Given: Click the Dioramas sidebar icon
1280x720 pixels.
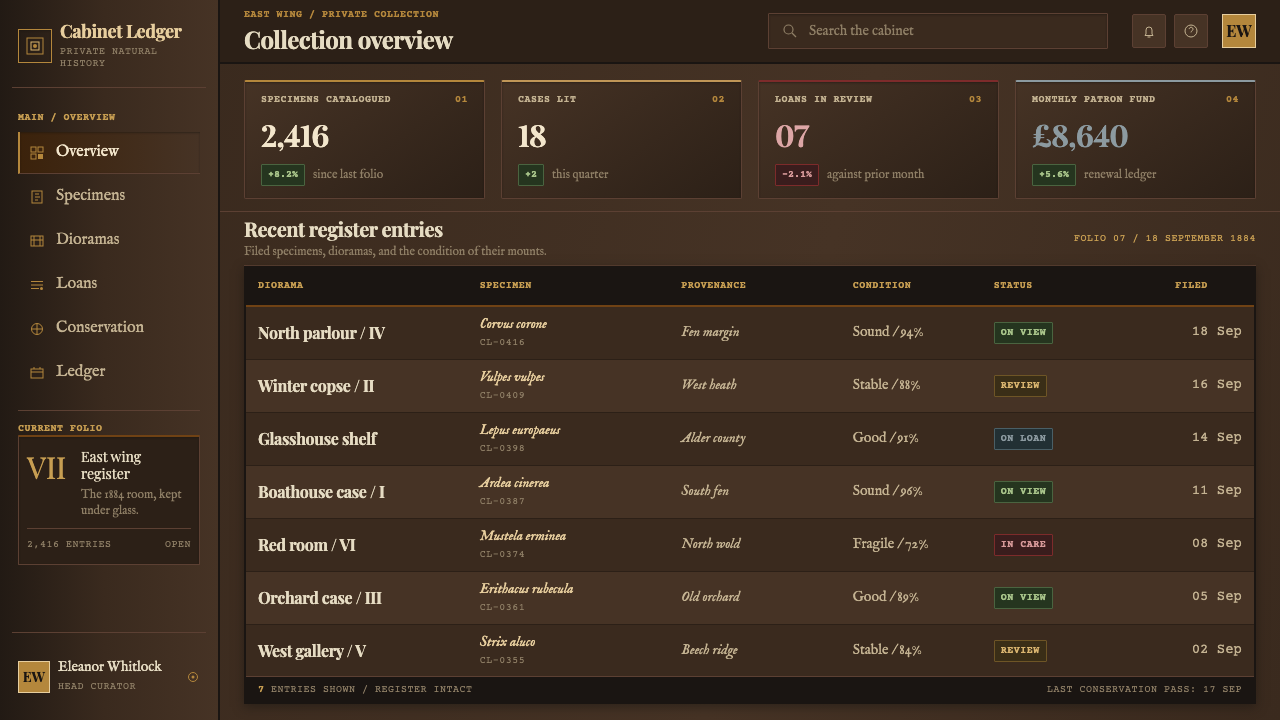Looking at the screenshot, I should [37, 241].
